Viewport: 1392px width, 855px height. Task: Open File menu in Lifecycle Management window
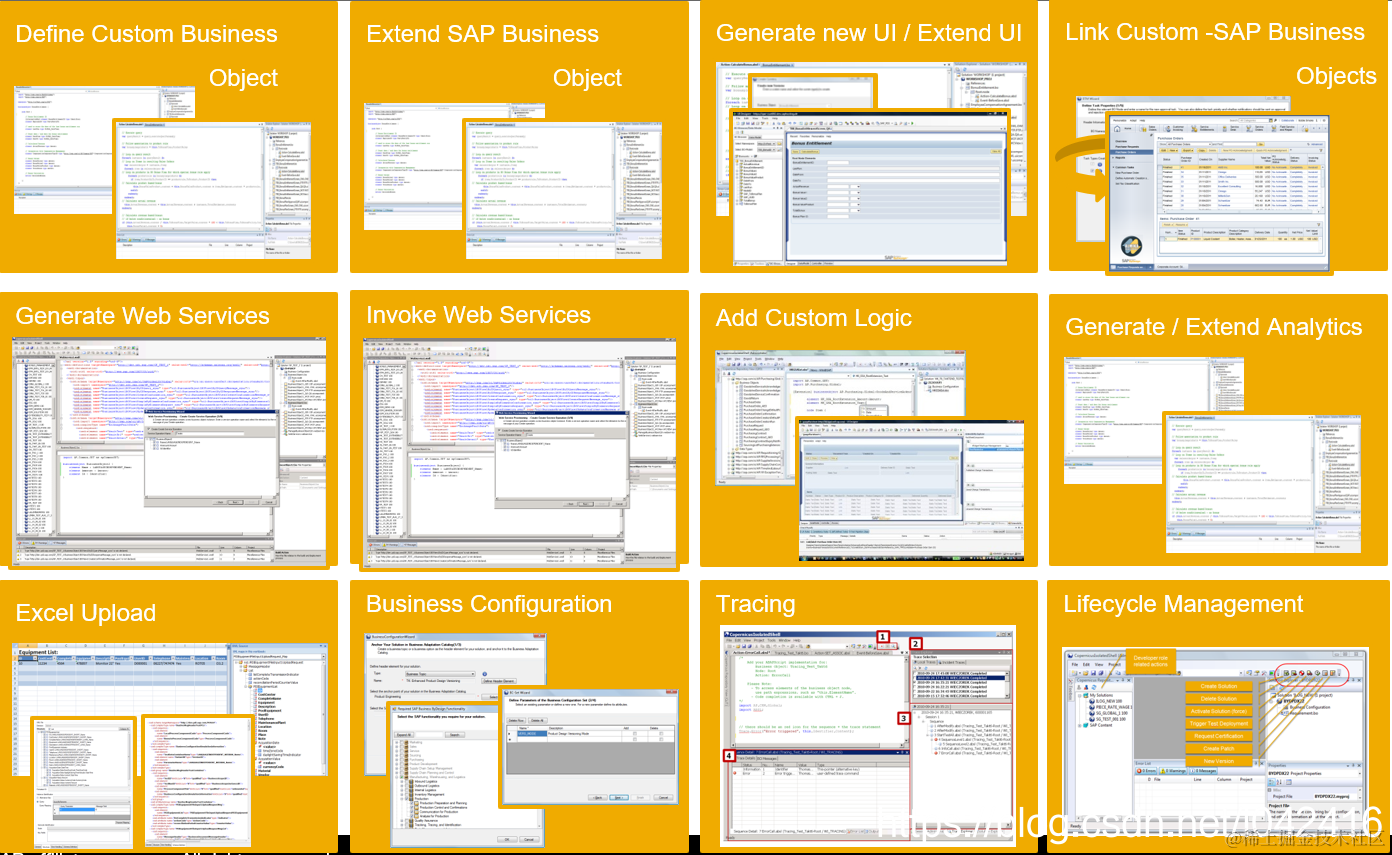pos(1075,664)
